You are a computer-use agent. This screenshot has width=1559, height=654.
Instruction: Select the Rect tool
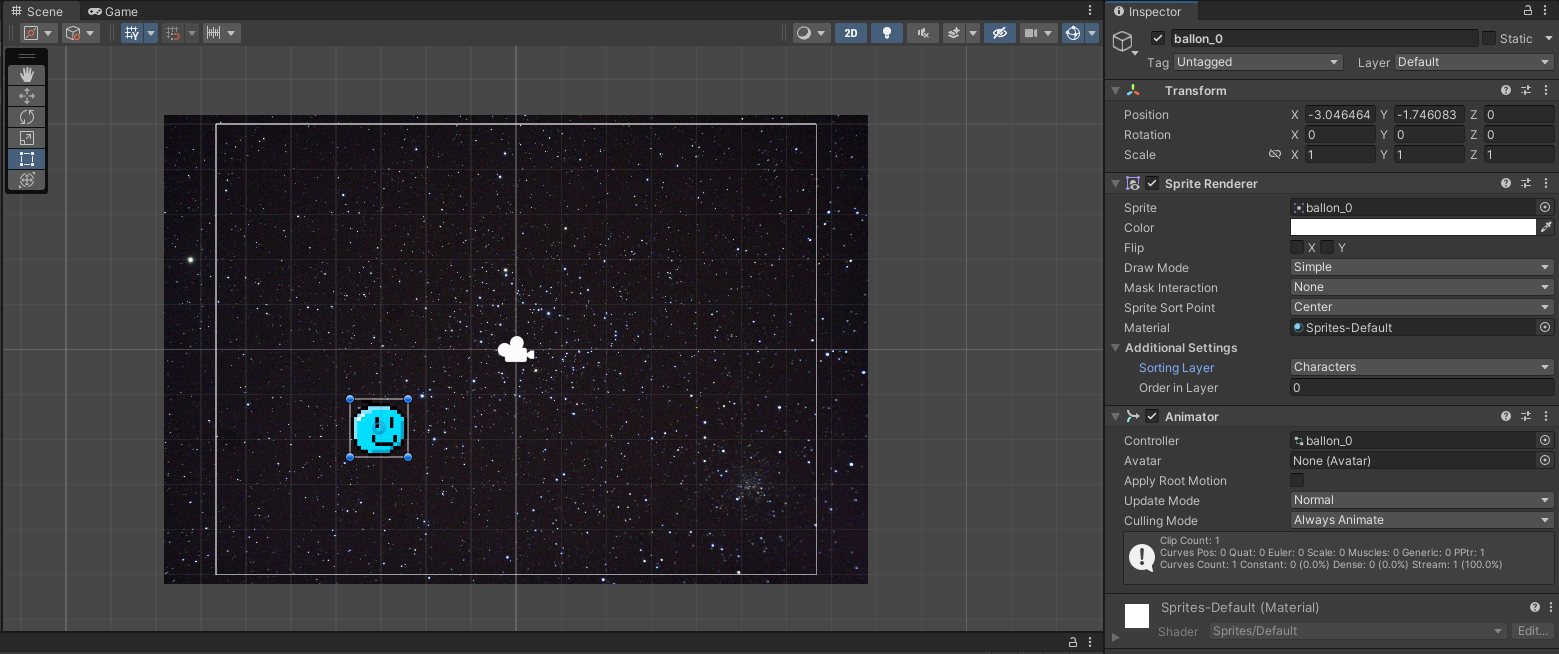27,159
